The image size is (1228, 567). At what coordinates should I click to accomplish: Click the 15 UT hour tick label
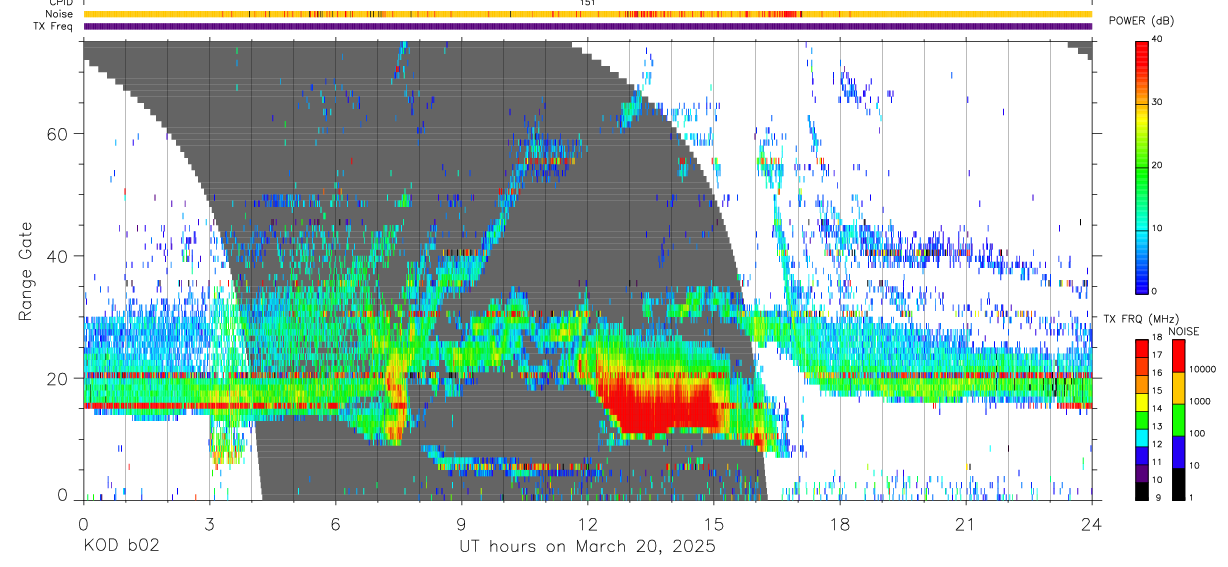(x=713, y=524)
